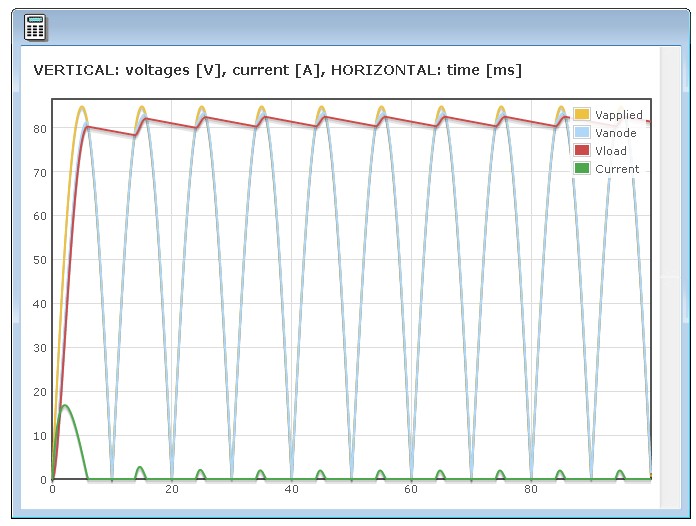Click the 20 label on the horizontal axis
Screen dimensions: 696x526
point(172,490)
